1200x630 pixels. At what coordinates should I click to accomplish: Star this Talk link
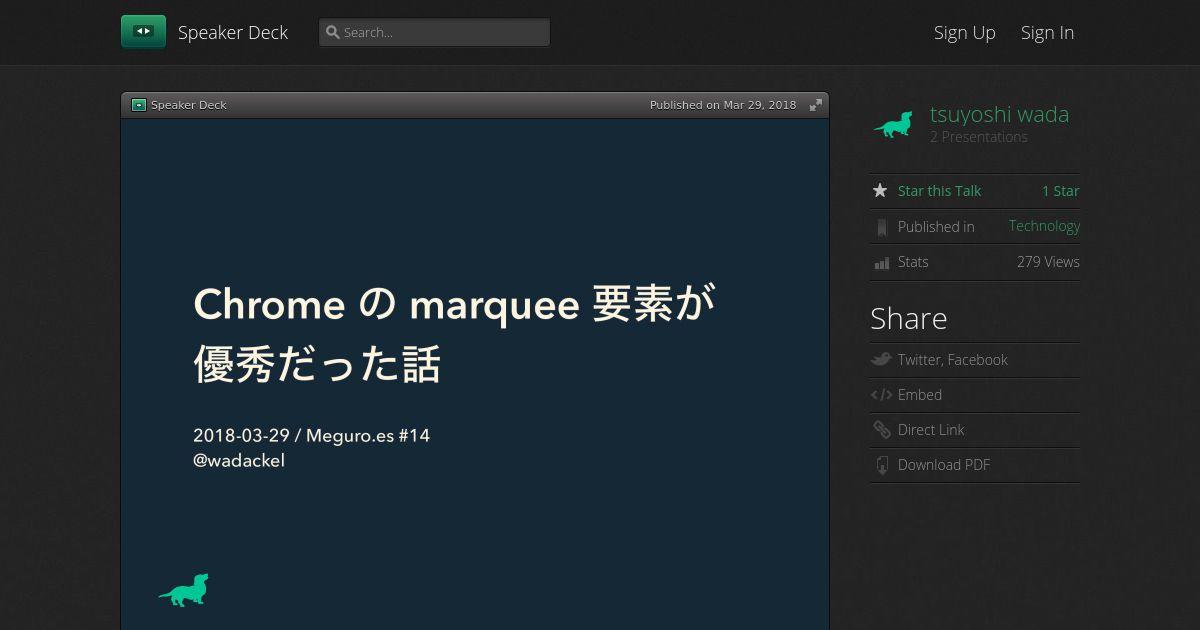coord(939,191)
